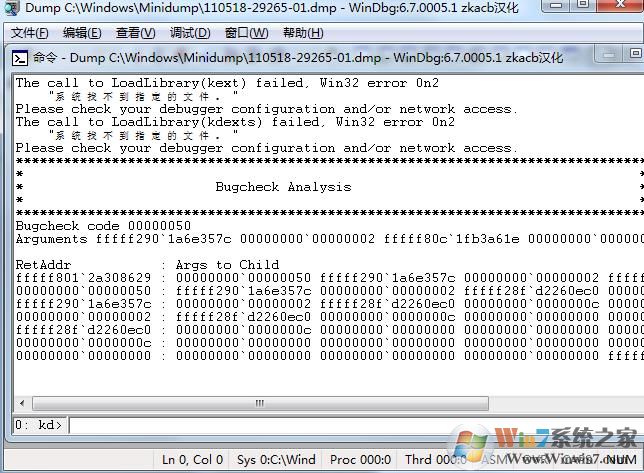
Task: Open the 查看(V) menu
Action: tap(136, 33)
